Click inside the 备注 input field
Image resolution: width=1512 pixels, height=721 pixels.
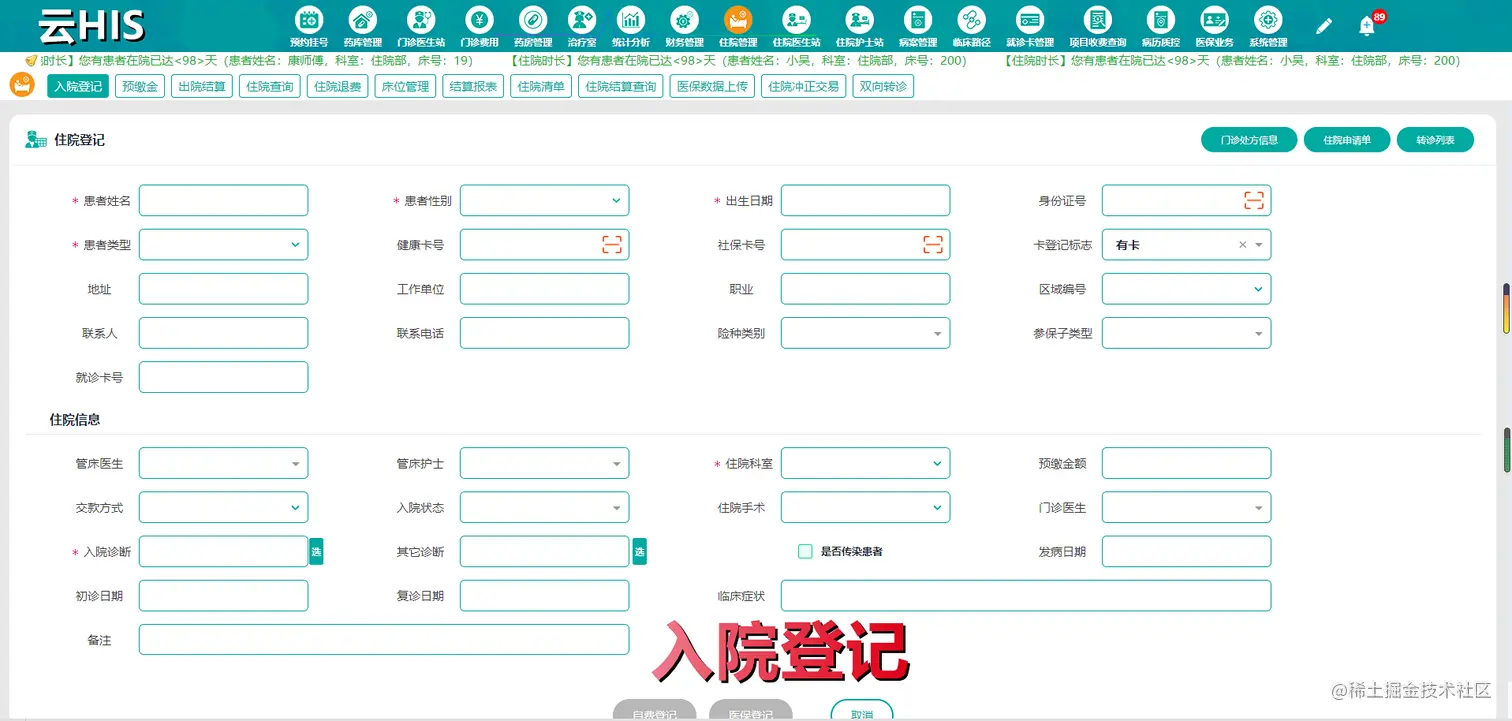pyautogui.click(x=384, y=639)
